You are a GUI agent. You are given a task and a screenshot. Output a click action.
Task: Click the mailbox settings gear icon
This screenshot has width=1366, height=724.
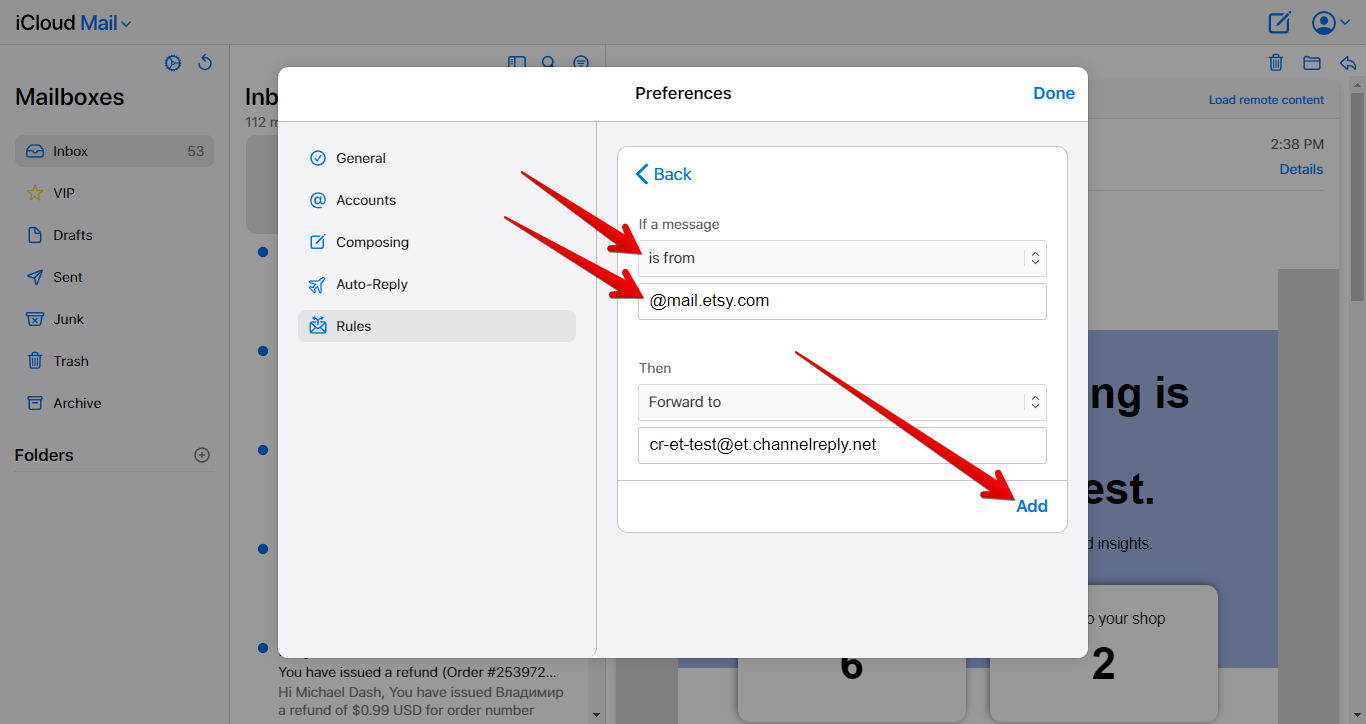pos(173,63)
